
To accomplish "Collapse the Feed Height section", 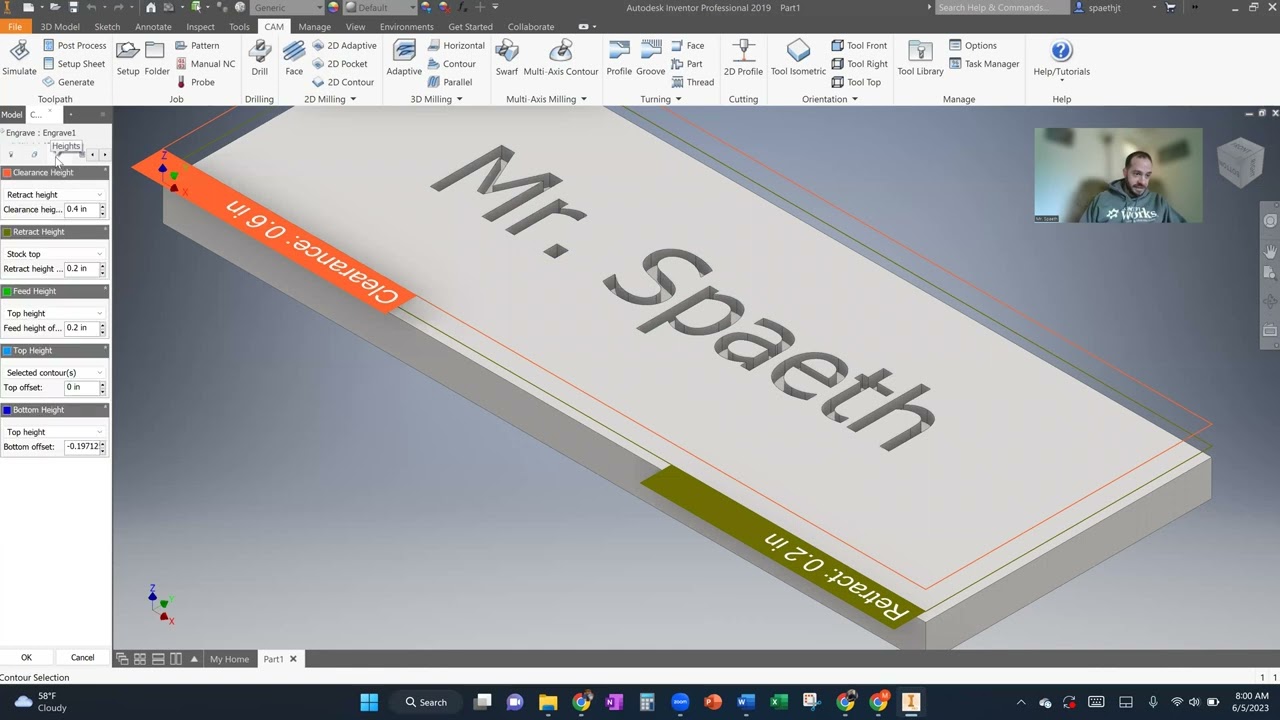I will point(105,290).
